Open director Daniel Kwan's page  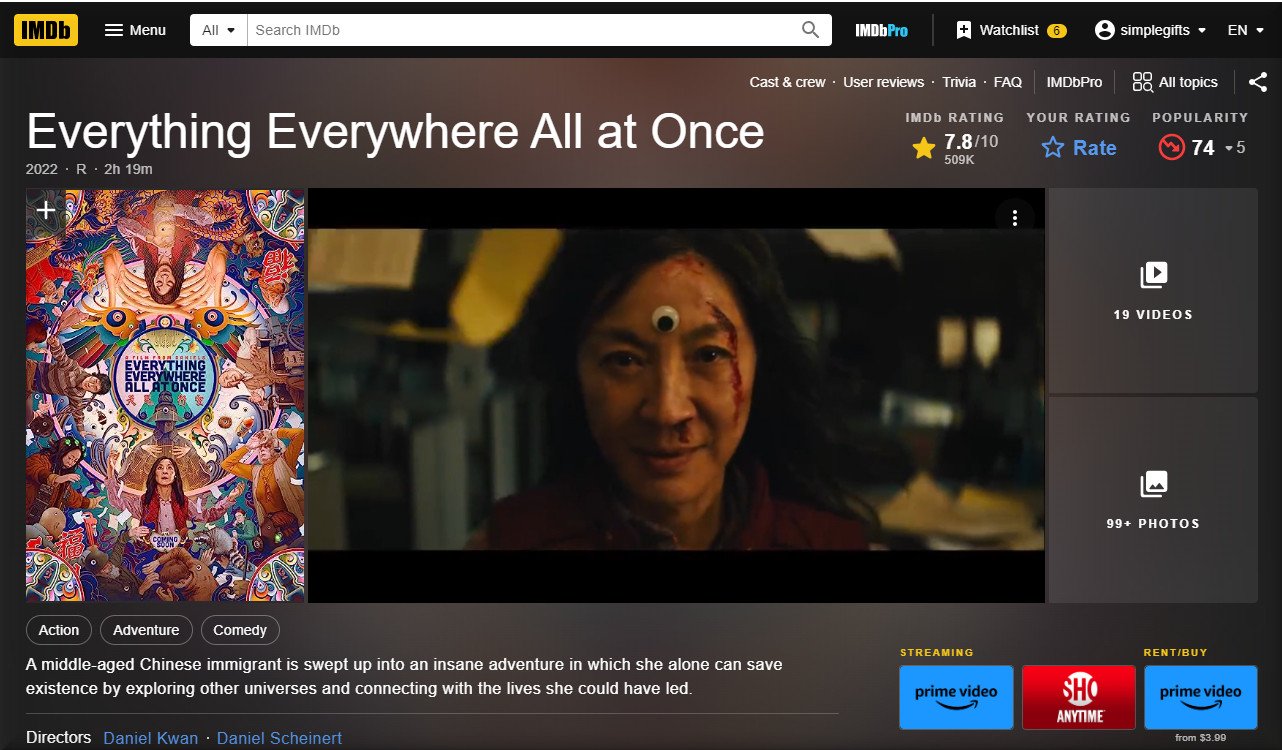tap(150, 738)
